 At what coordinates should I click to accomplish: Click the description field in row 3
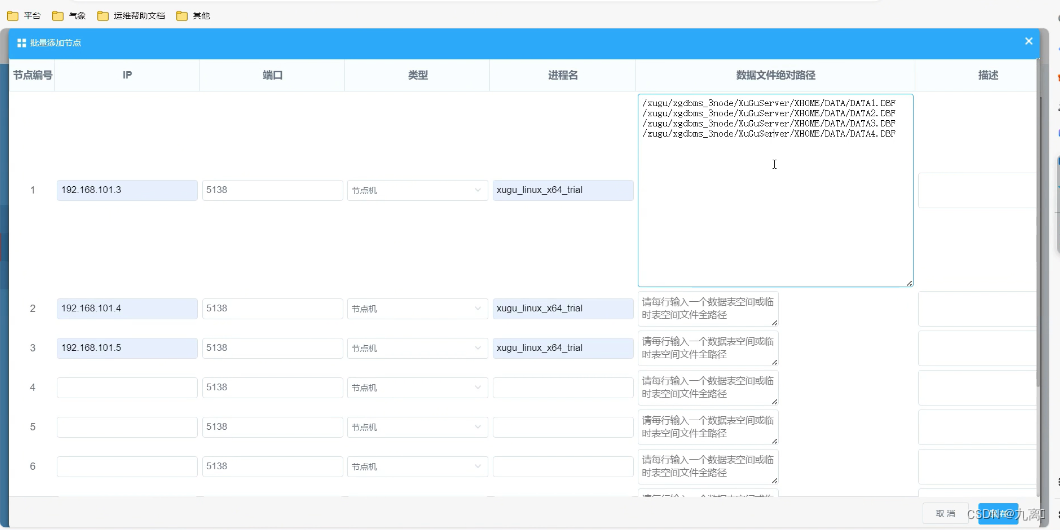coord(978,348)
